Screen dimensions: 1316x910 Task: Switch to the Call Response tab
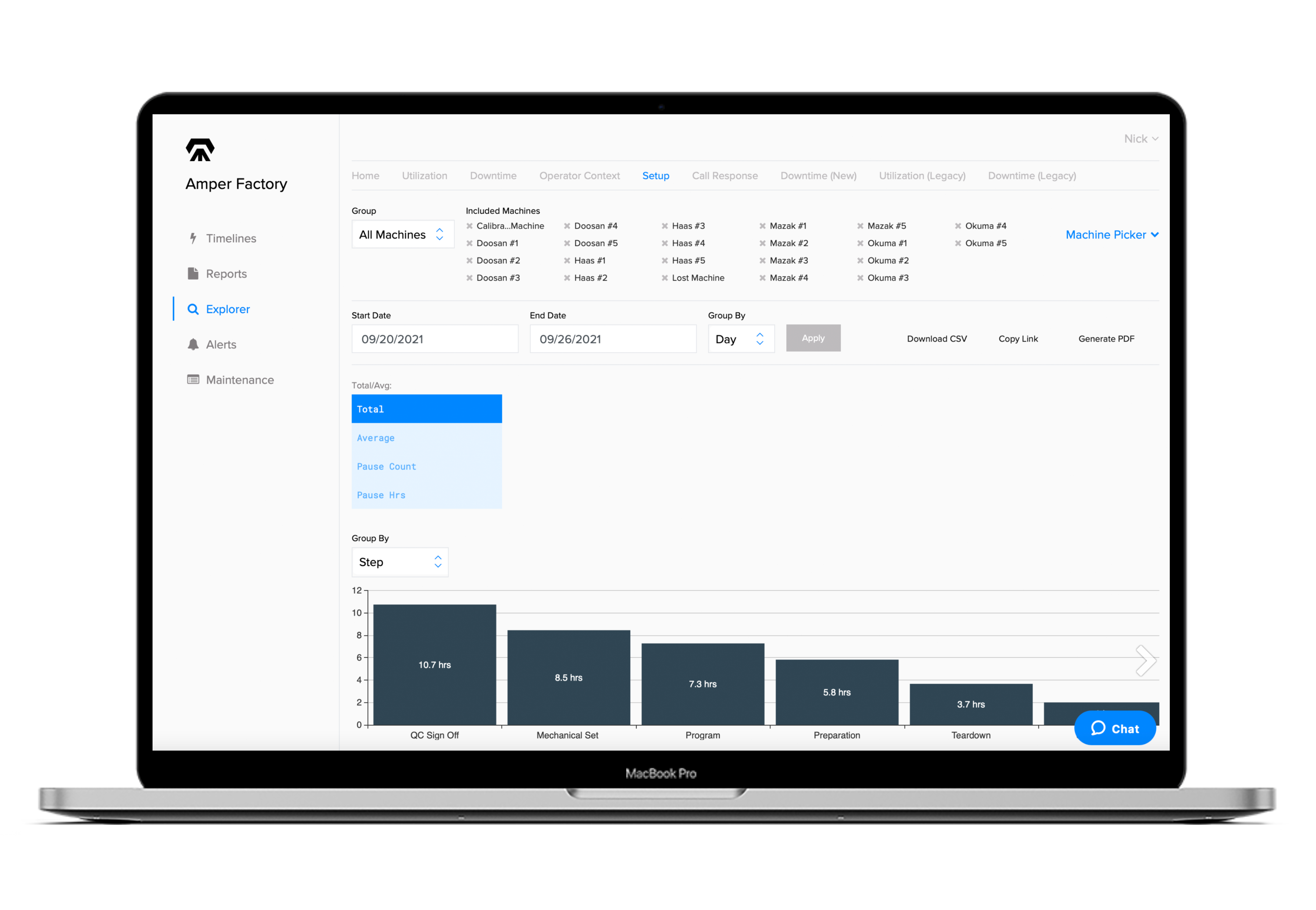724,175
